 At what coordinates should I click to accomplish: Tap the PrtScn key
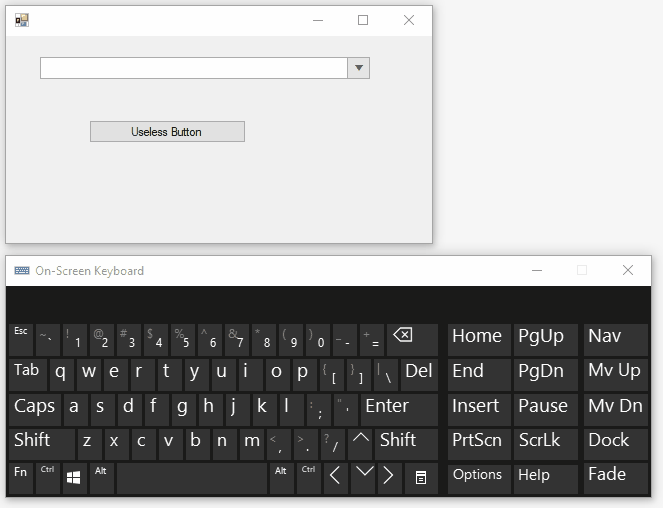479,444
